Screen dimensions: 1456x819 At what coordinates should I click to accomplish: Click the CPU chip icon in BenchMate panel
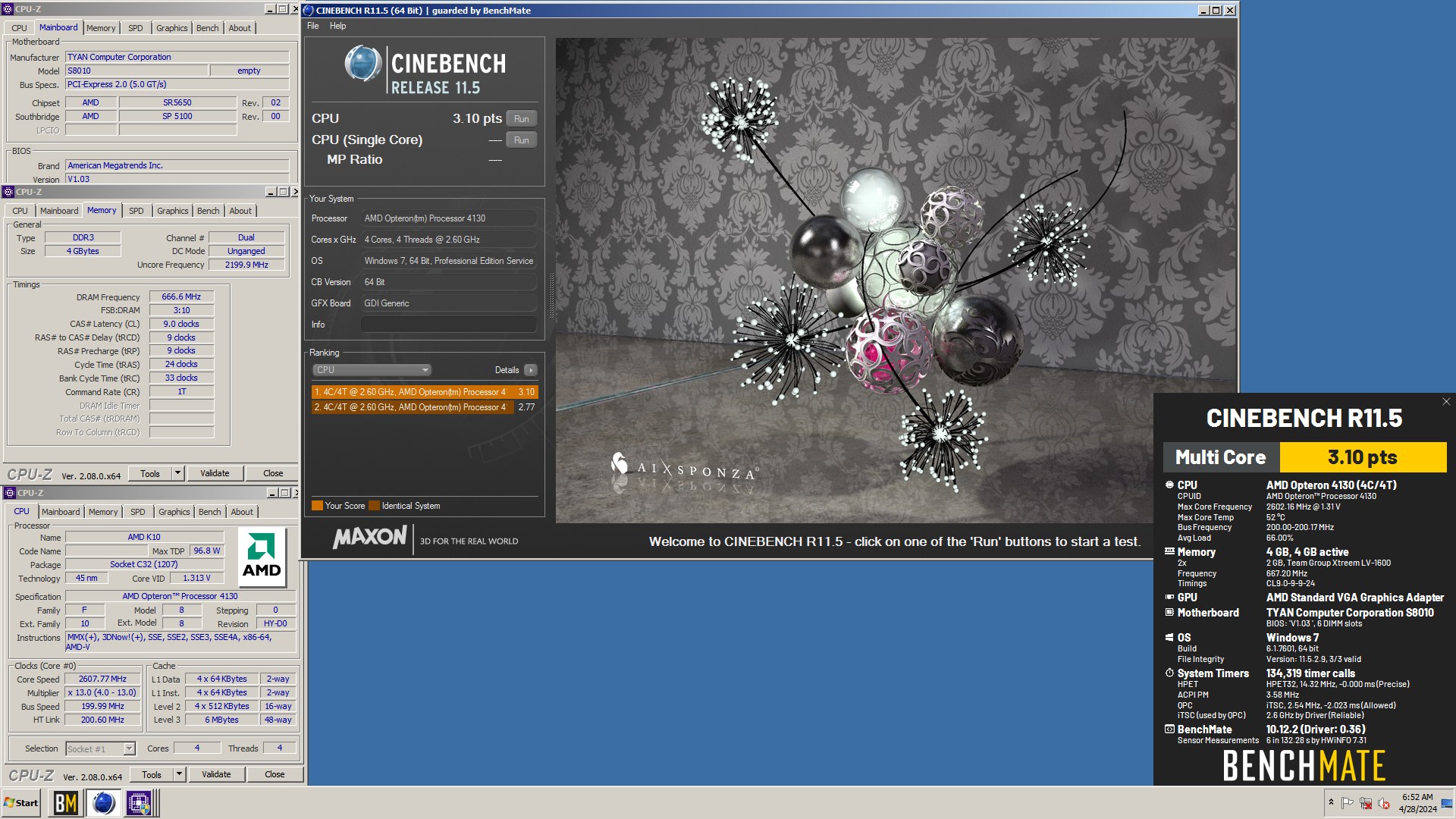pos(1169,485)
